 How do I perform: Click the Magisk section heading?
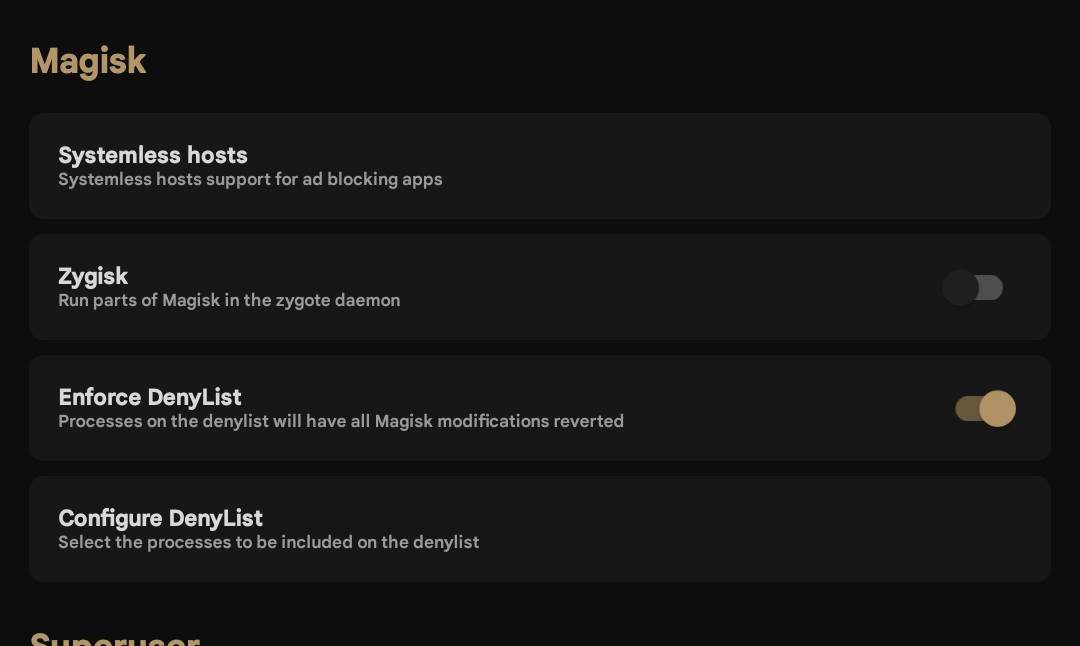coord(88,61)
